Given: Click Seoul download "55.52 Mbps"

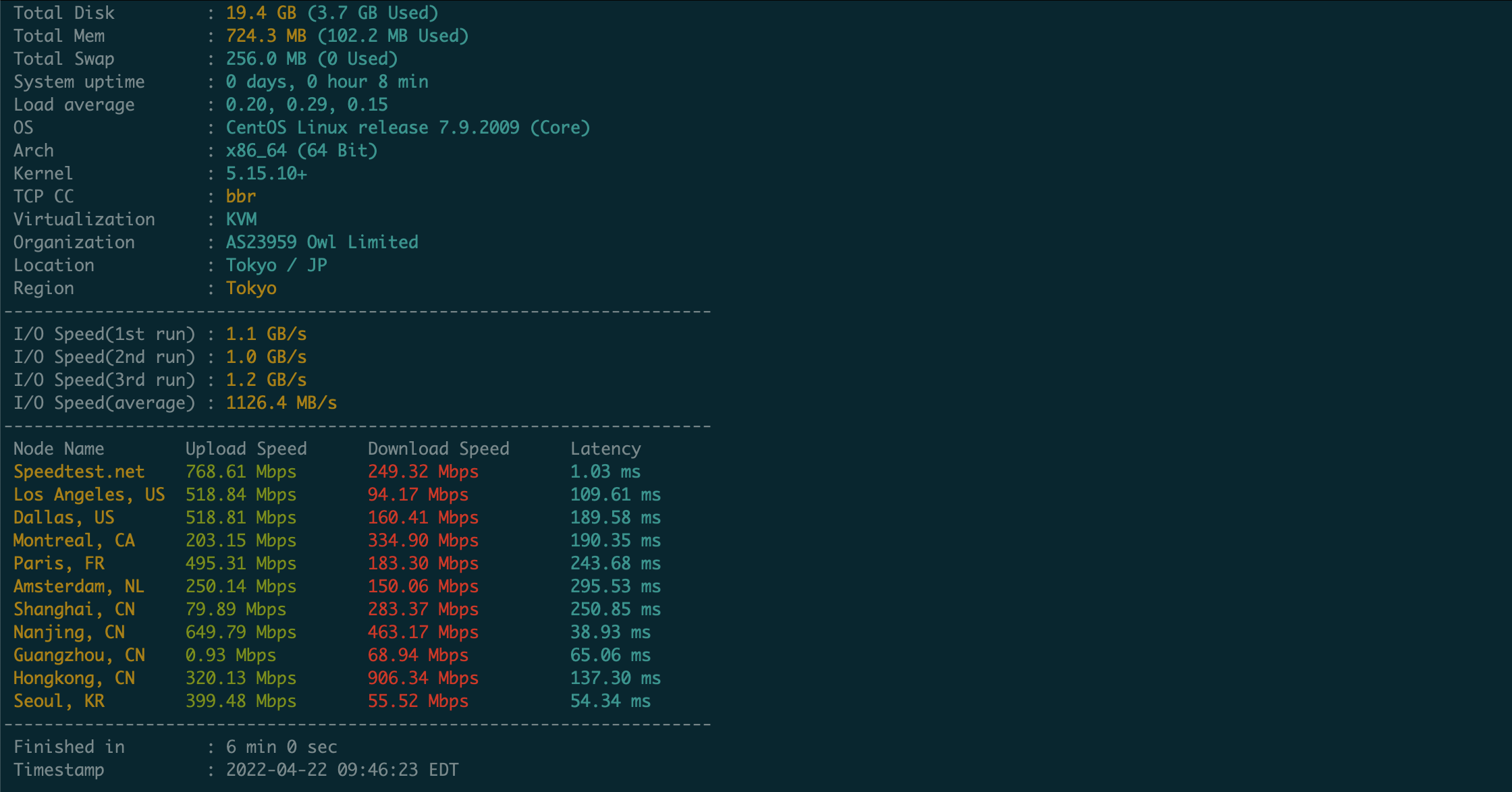Looking at the screenshot, I should tap(418, 701).
